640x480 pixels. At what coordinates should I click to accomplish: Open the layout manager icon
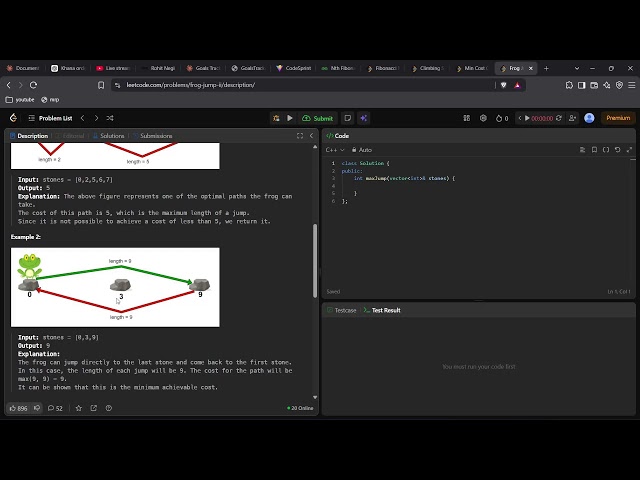467,118
